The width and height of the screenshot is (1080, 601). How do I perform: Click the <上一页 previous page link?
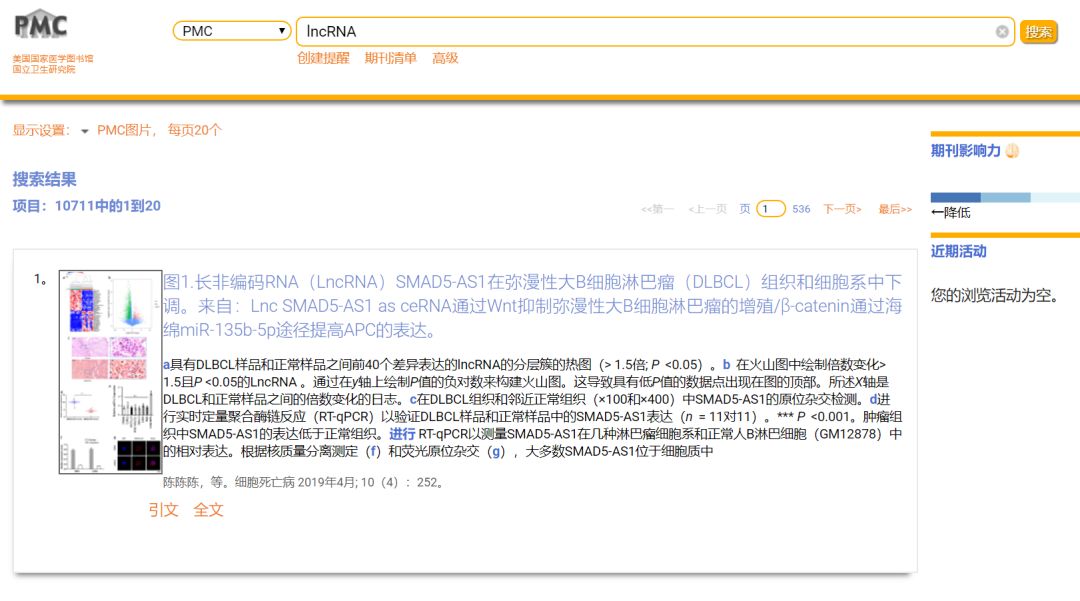tap(707, 209)
